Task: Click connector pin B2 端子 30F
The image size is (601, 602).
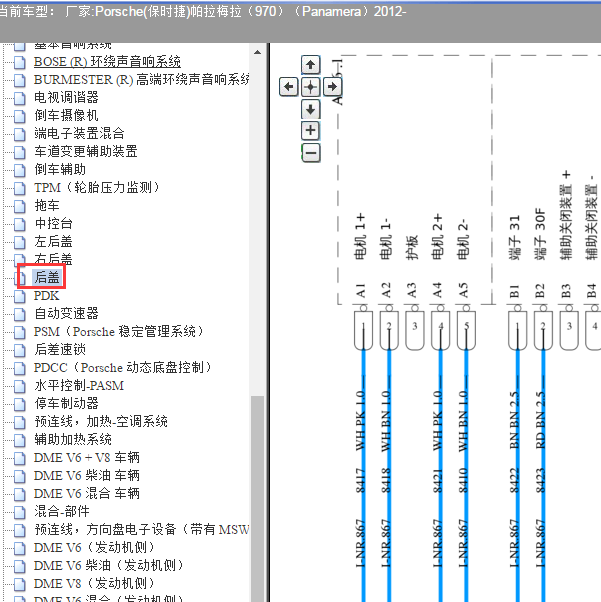Action: [x=543, y=331]
